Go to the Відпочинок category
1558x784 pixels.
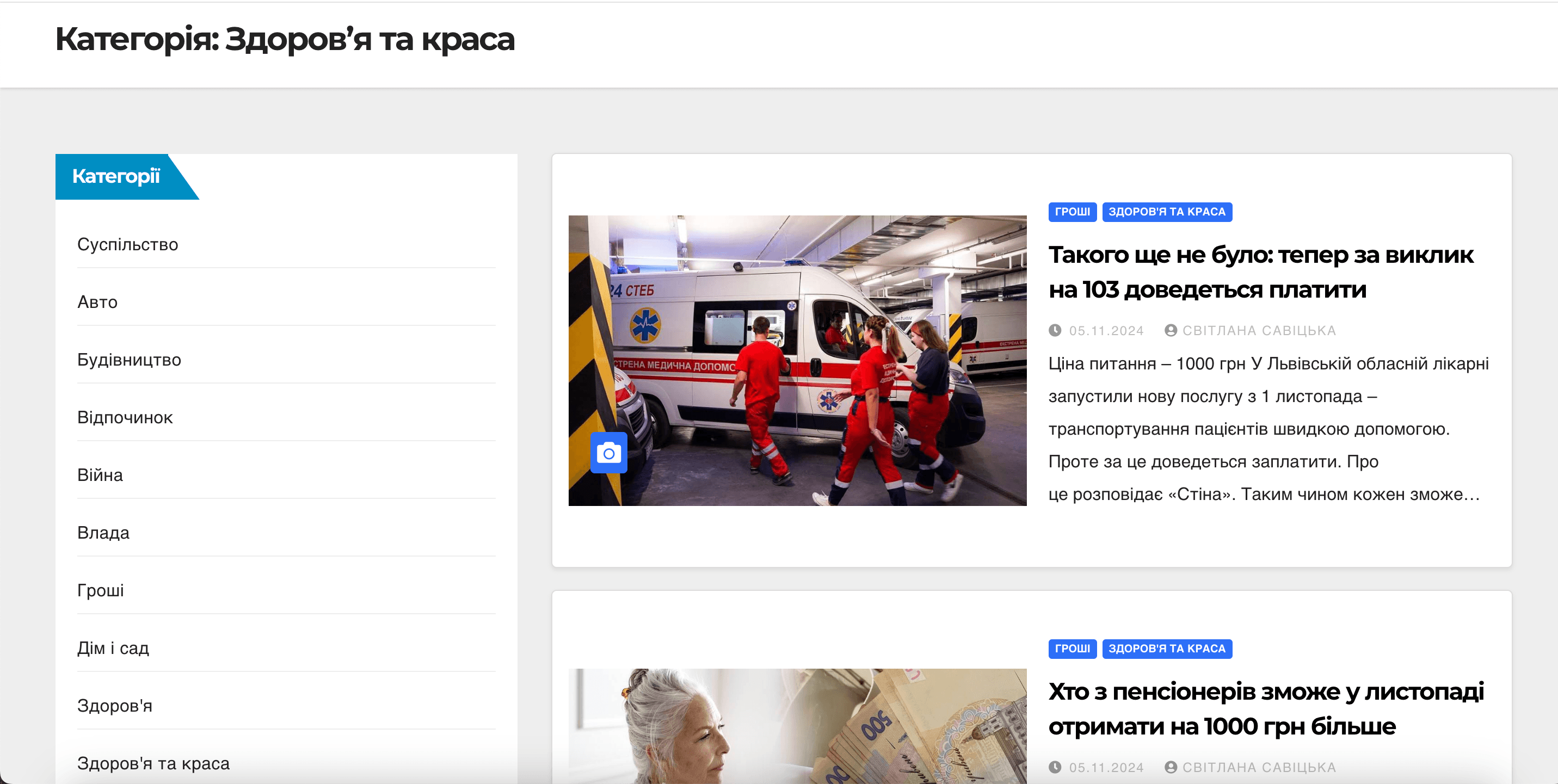125,417
